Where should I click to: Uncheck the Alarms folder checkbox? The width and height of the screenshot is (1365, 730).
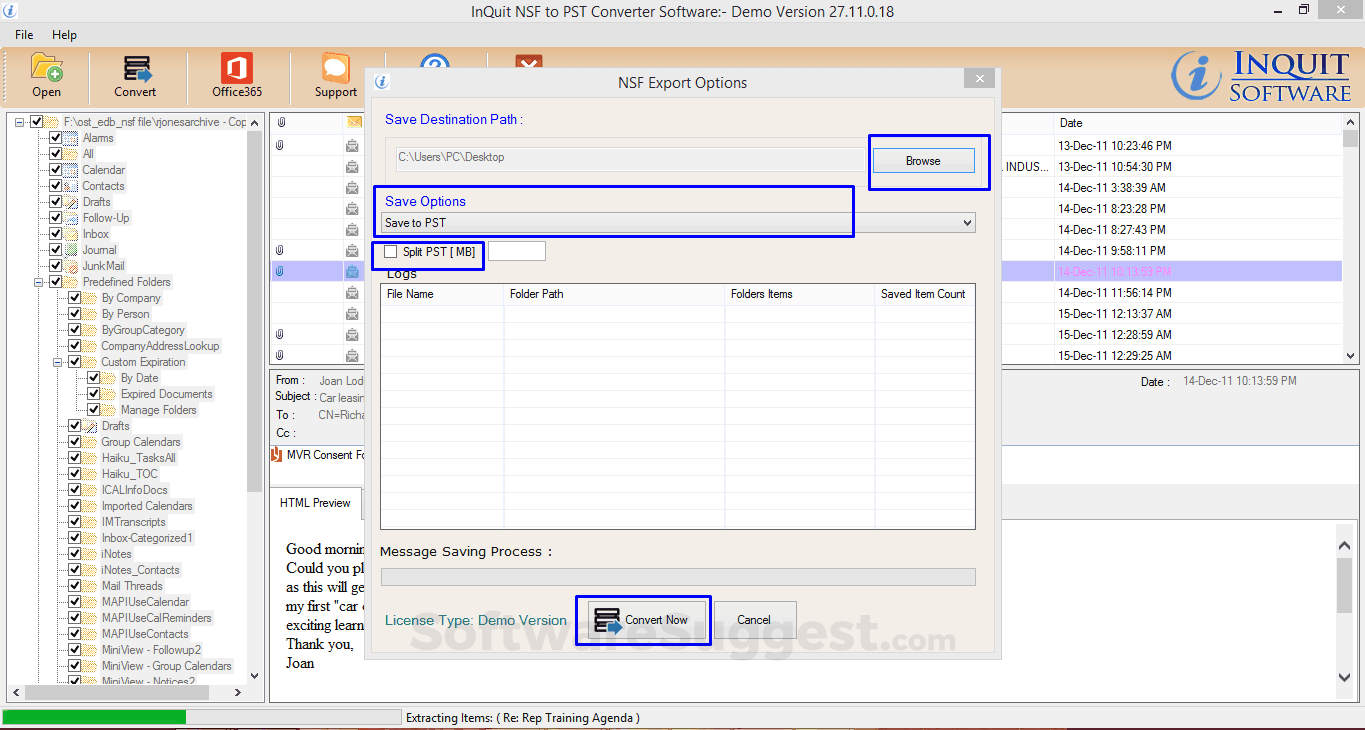click(x=56, y=138)
